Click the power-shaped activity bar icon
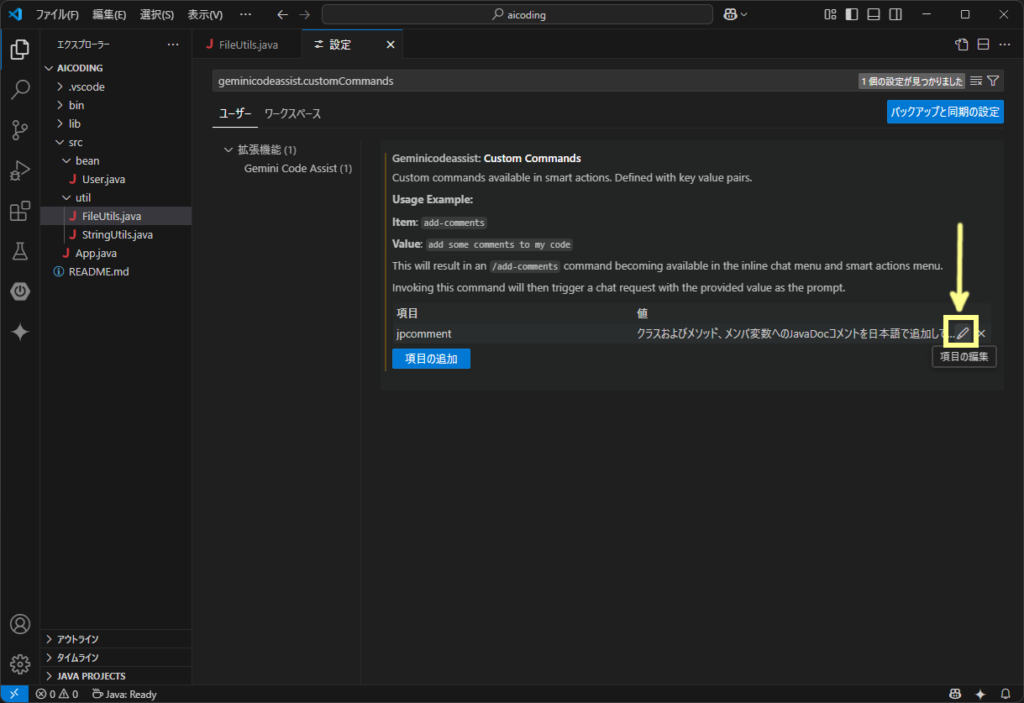This screenshot has width=1024, height=703. click(20, 291)
